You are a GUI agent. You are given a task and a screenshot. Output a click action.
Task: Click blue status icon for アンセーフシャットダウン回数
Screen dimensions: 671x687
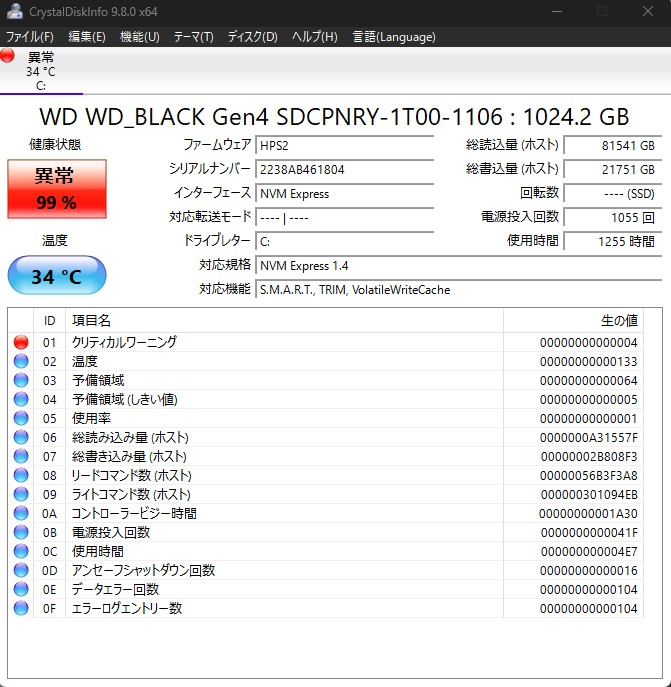coord(21,570)
